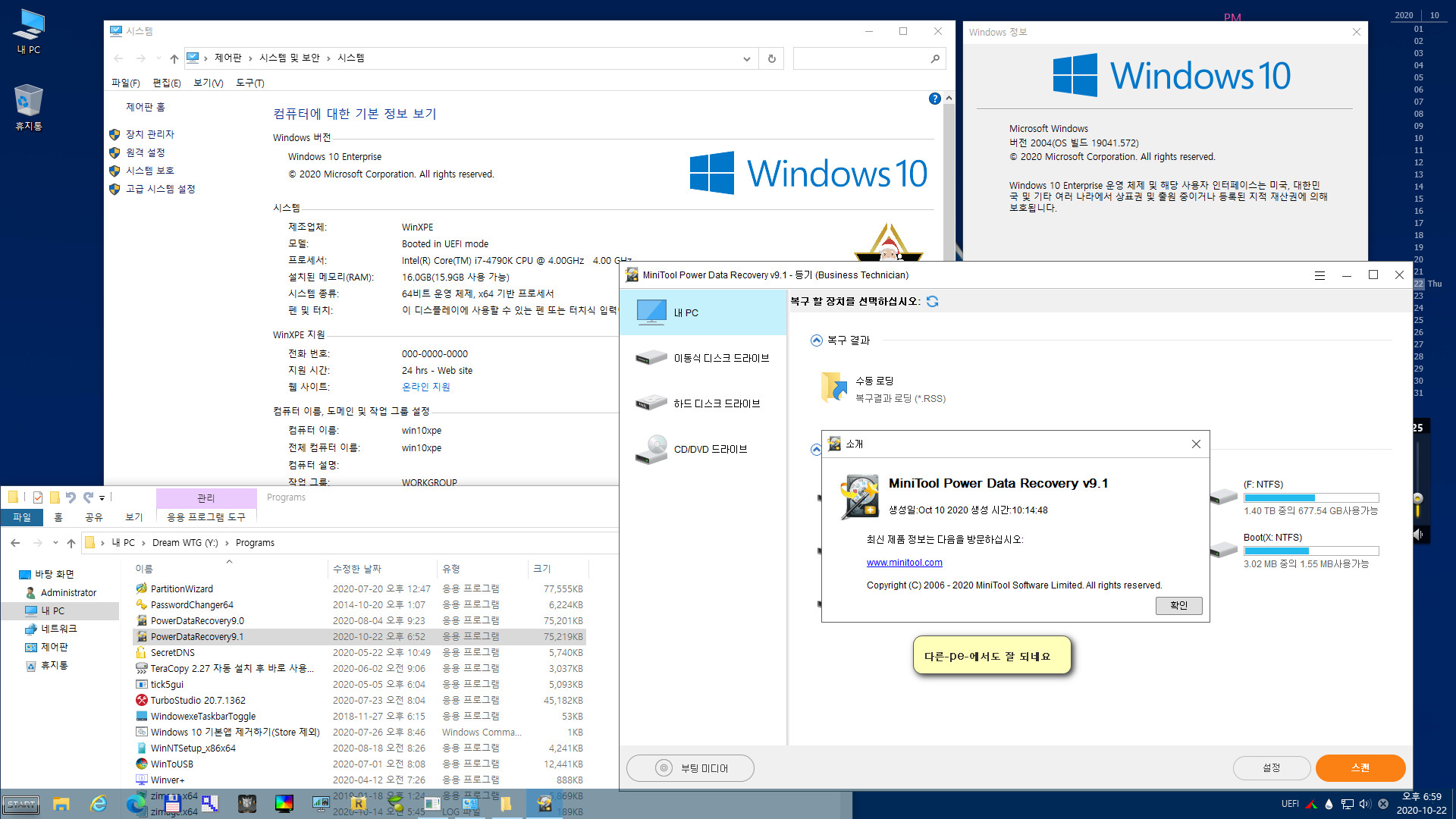Open File Explorer taskbar icon
This screenshot has height=819, width=1456.
pyautogui.click(x=61, y=804)
